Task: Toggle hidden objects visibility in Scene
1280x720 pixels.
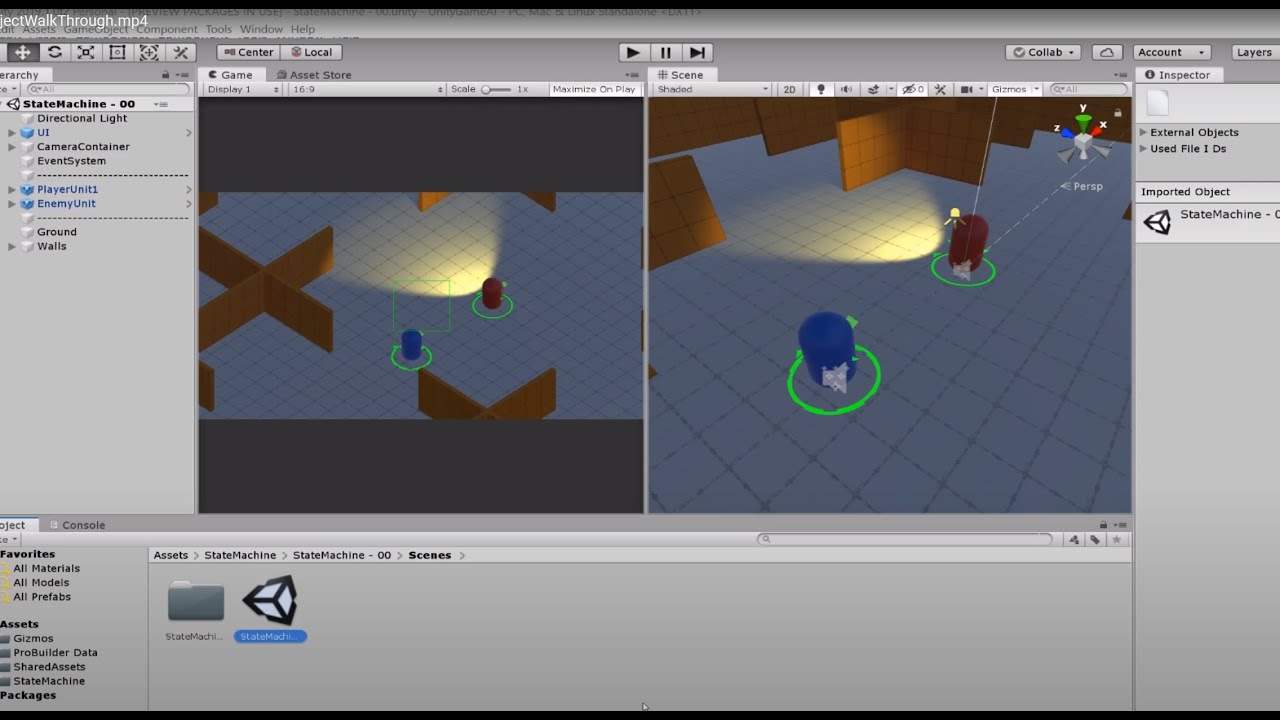Action: point(913,89)
